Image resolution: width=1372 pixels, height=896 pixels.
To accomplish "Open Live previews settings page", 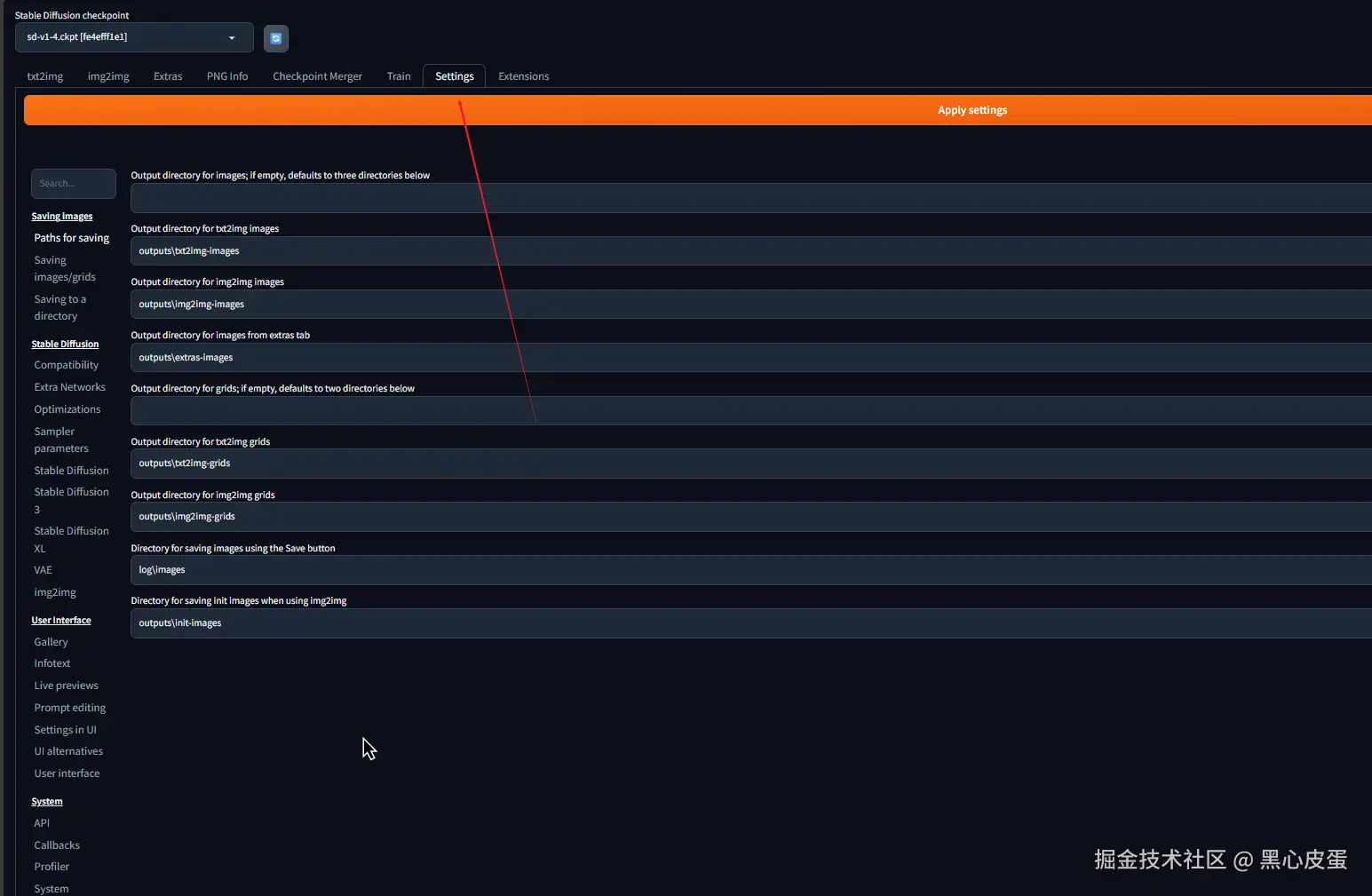I will point(67,686).
